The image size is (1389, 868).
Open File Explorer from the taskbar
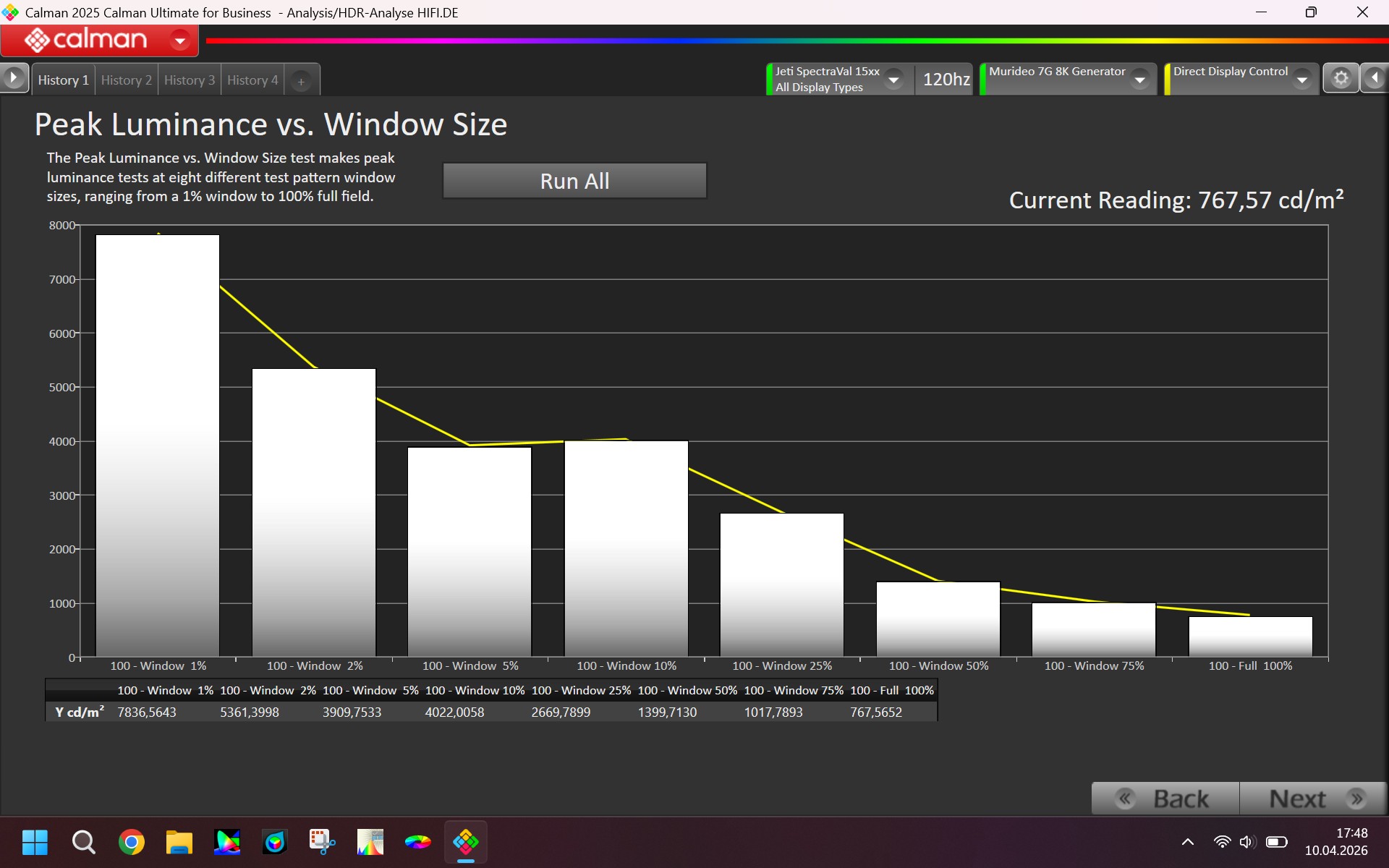pyautogui.click(x=179, y=842)
